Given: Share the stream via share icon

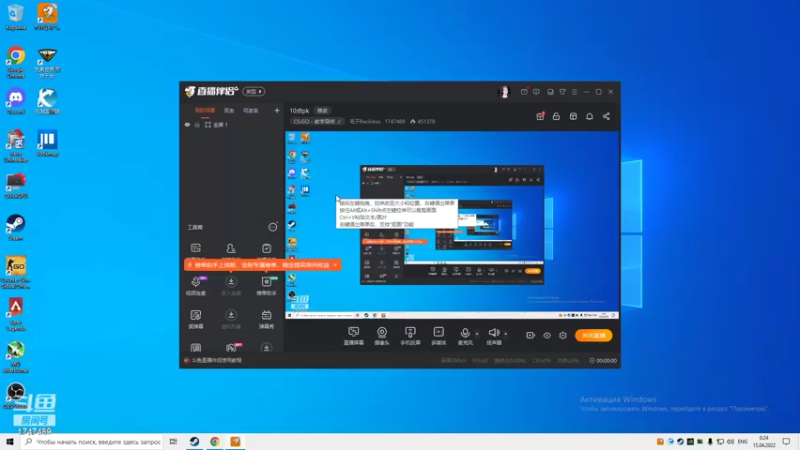Looking at the screenshot, I should pos(606,116).
